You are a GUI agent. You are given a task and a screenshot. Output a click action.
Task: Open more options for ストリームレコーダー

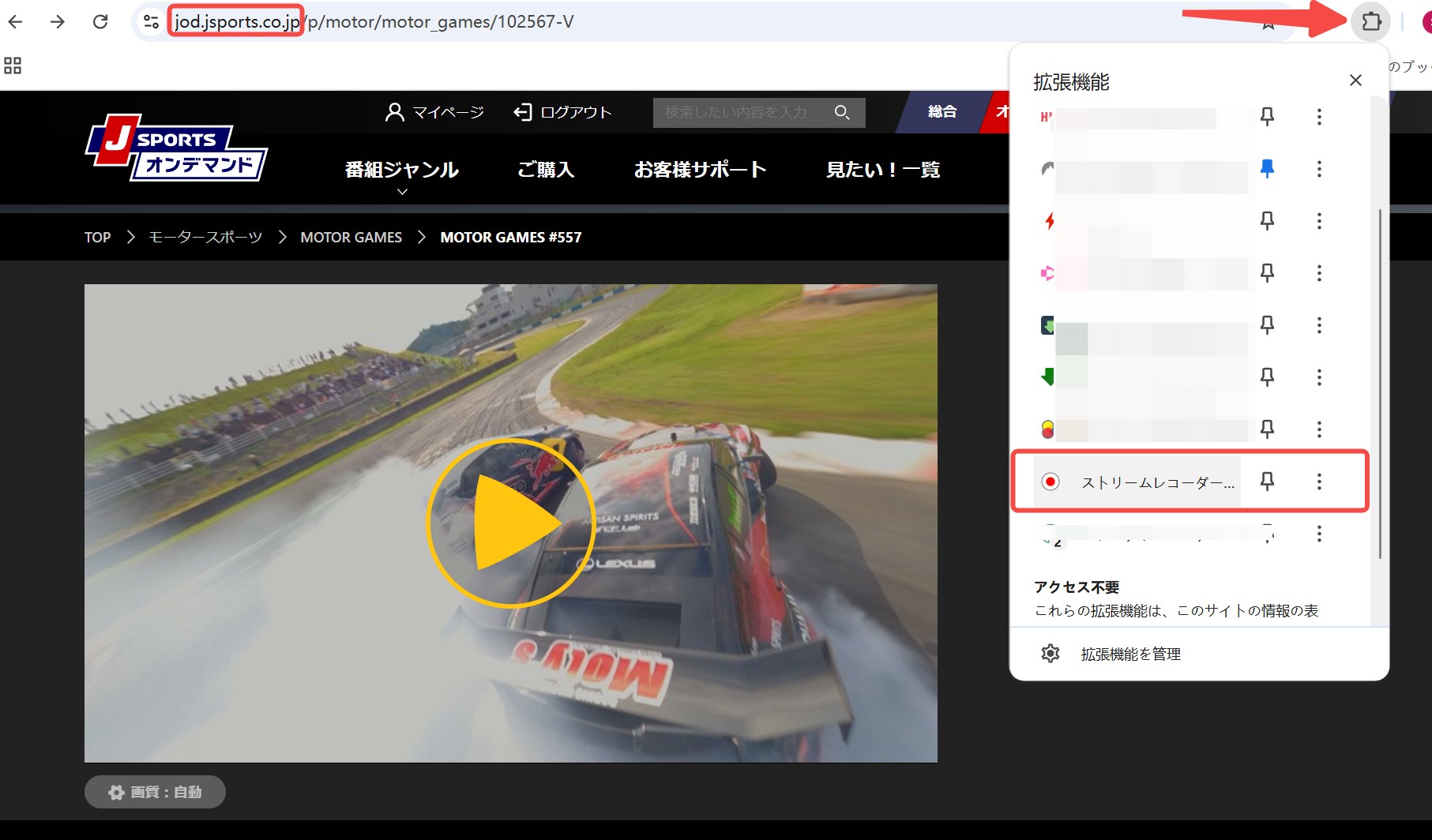(x=1319, y=482)
